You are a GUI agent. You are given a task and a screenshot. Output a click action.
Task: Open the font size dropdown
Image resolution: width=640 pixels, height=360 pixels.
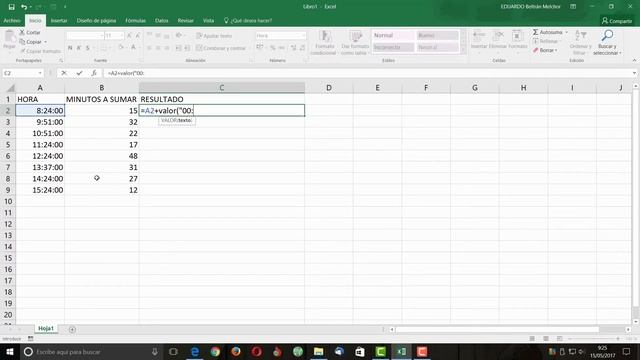click(x=122, y=36)
